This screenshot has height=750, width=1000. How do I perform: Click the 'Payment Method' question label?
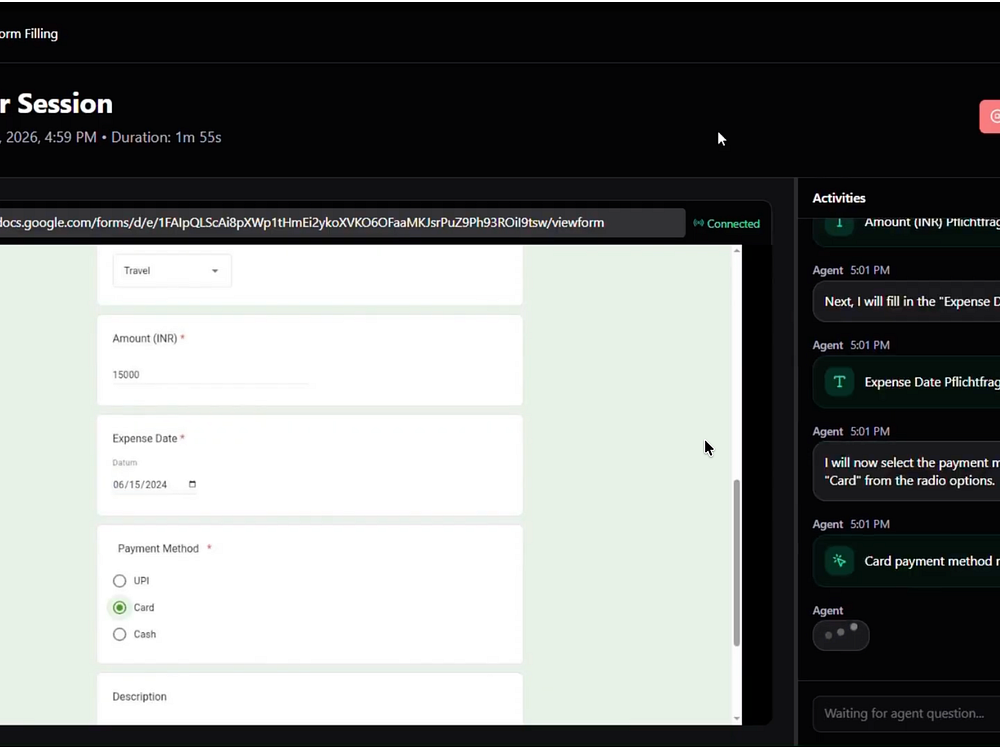click(x=158, y=549)
